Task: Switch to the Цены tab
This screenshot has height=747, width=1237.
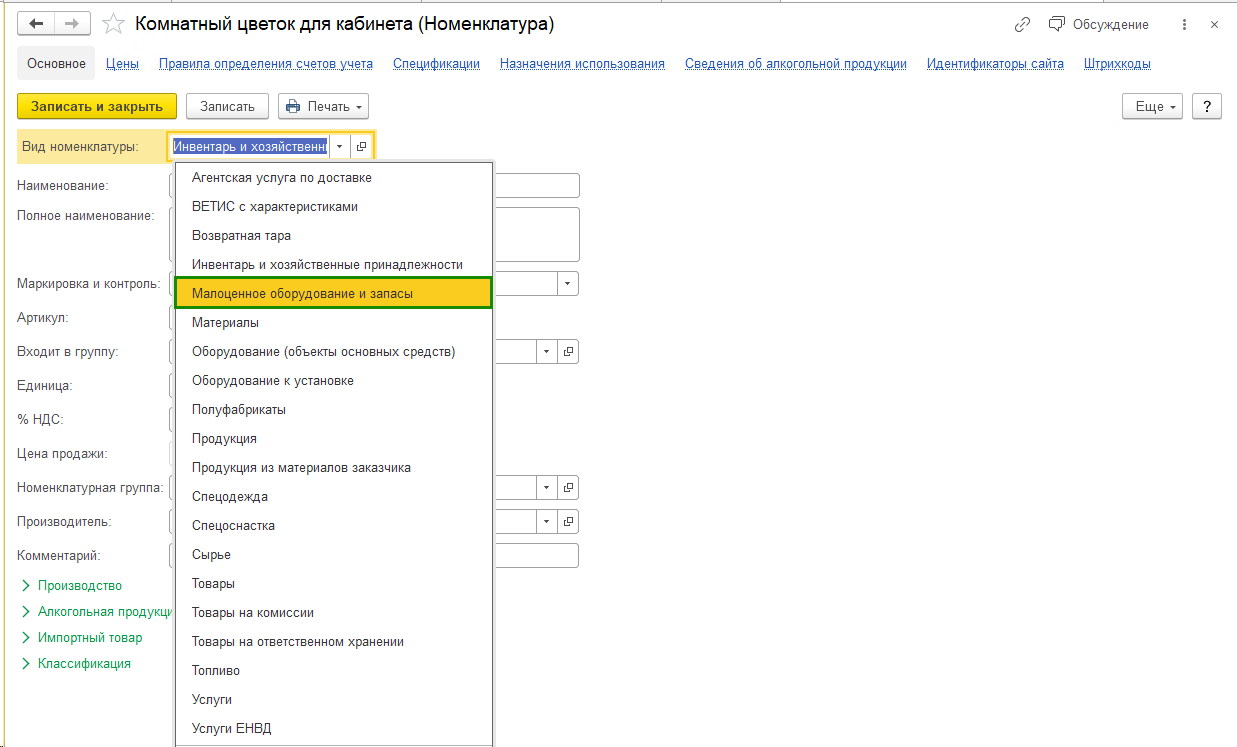Action: (x=122, y=64)
